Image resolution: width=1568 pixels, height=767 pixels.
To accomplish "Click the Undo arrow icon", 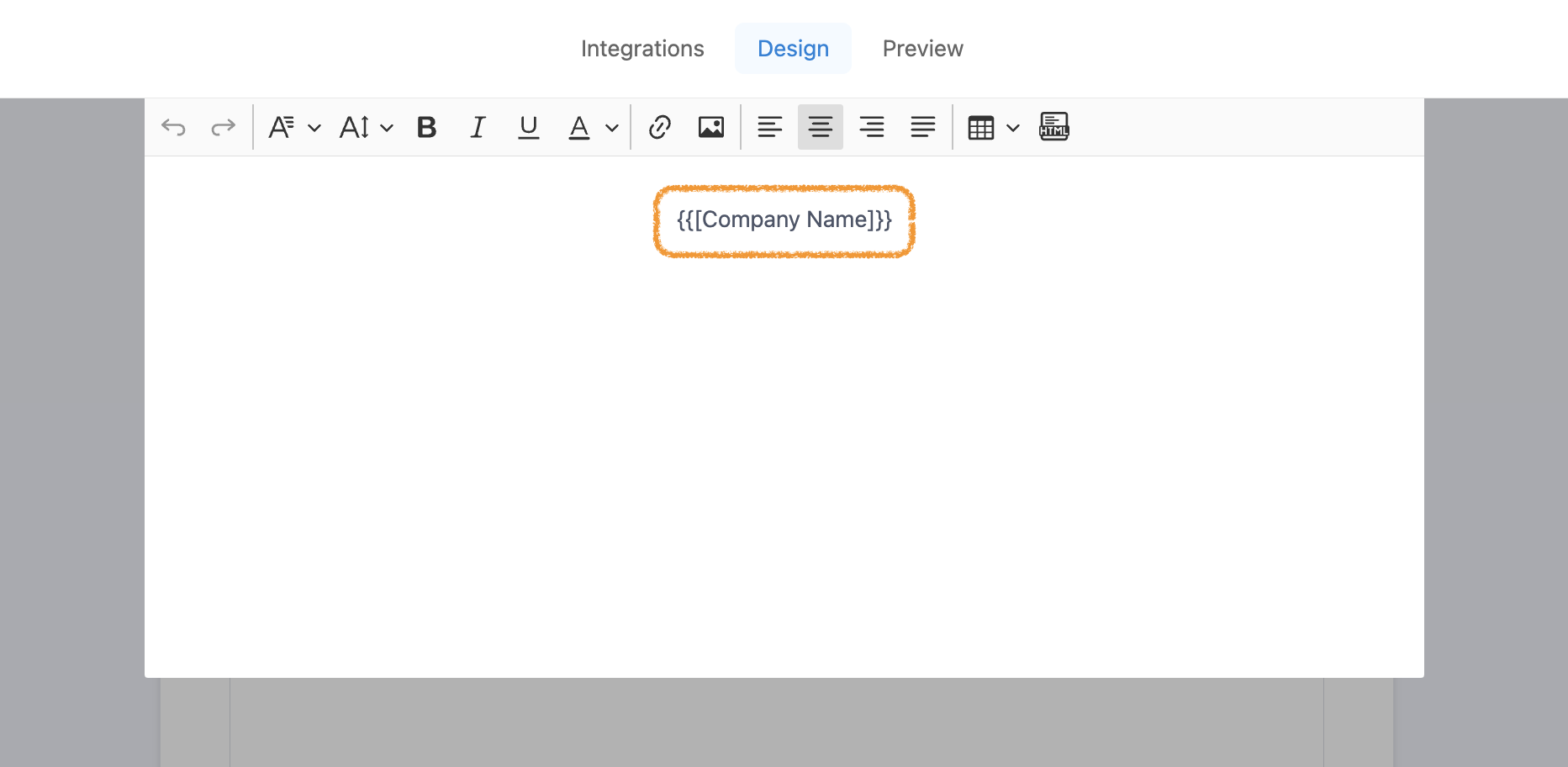I will pos(173,127).
